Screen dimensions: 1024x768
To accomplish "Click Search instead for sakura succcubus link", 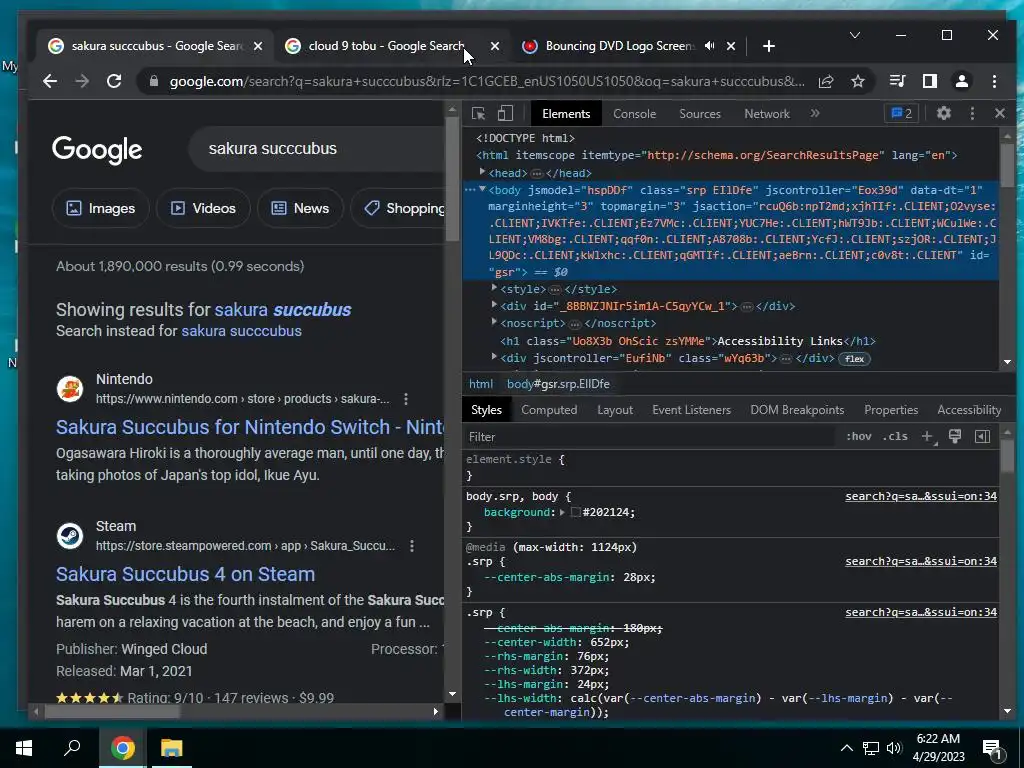I will pos(241,331).
